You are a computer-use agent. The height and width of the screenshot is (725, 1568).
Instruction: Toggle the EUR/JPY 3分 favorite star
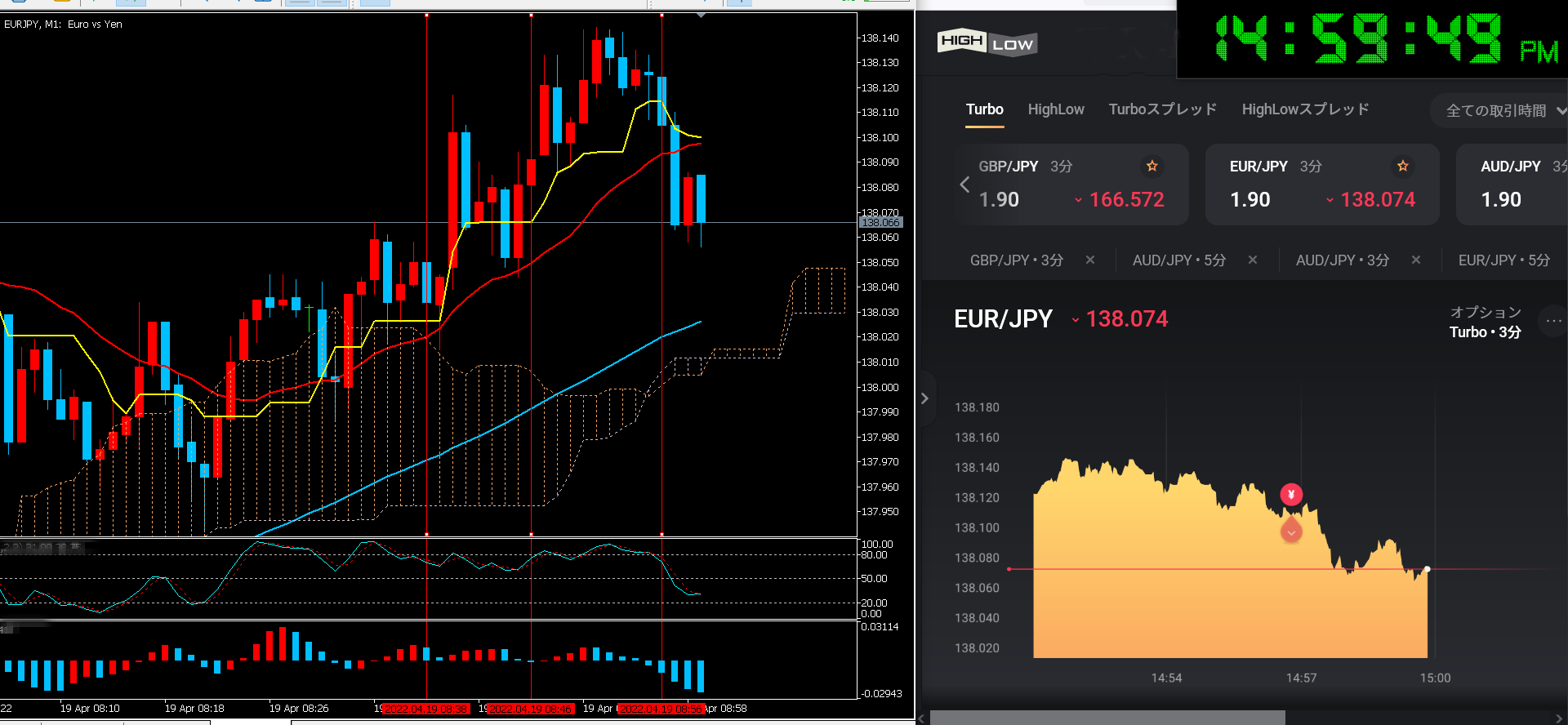click(x=1402, y=167)
